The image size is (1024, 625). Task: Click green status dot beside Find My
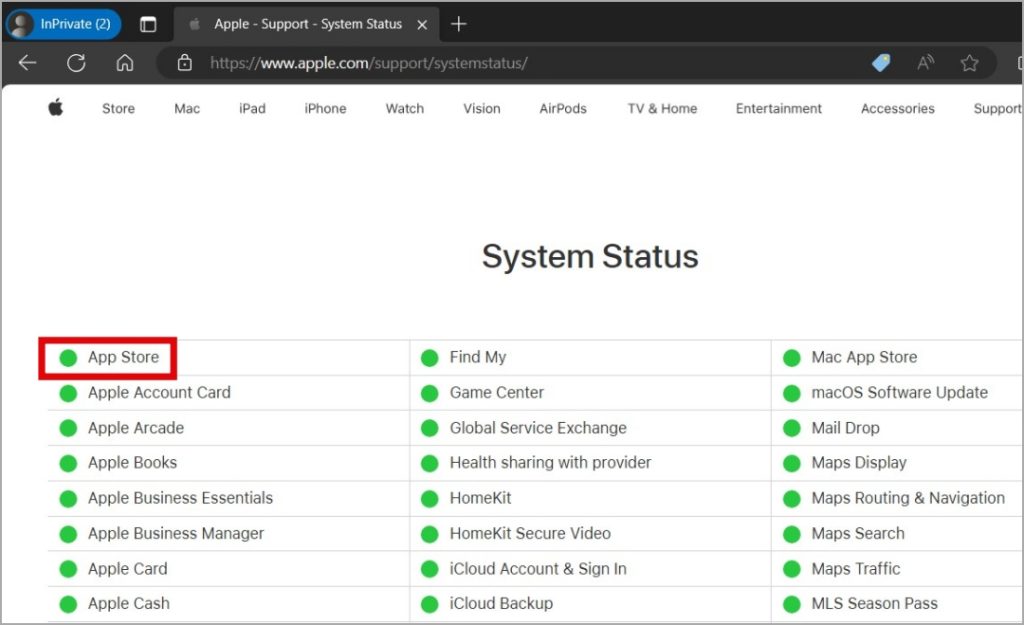[x=430, y=358]
